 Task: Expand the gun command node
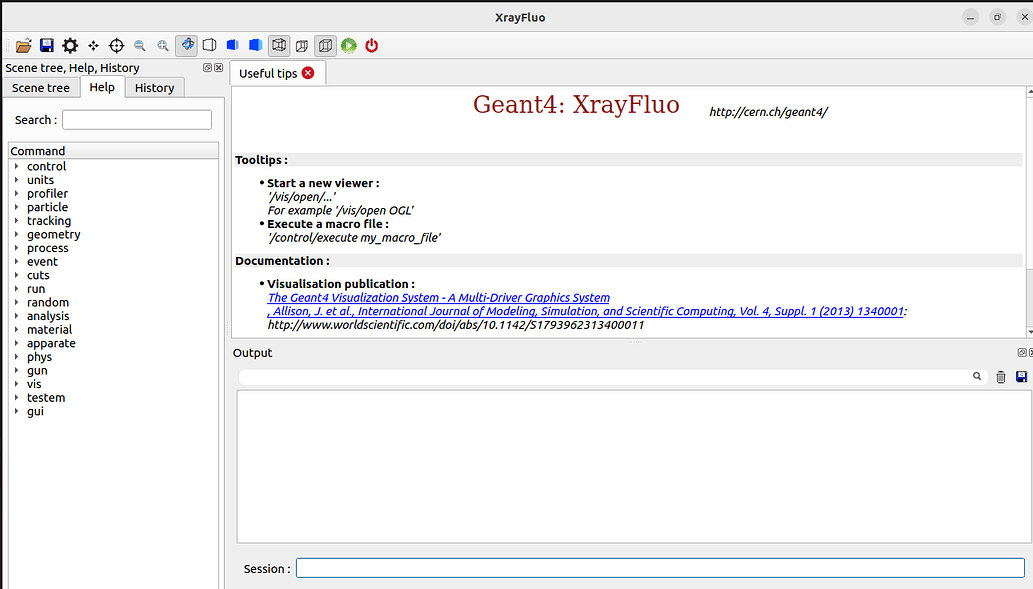[x=16, y=370]
